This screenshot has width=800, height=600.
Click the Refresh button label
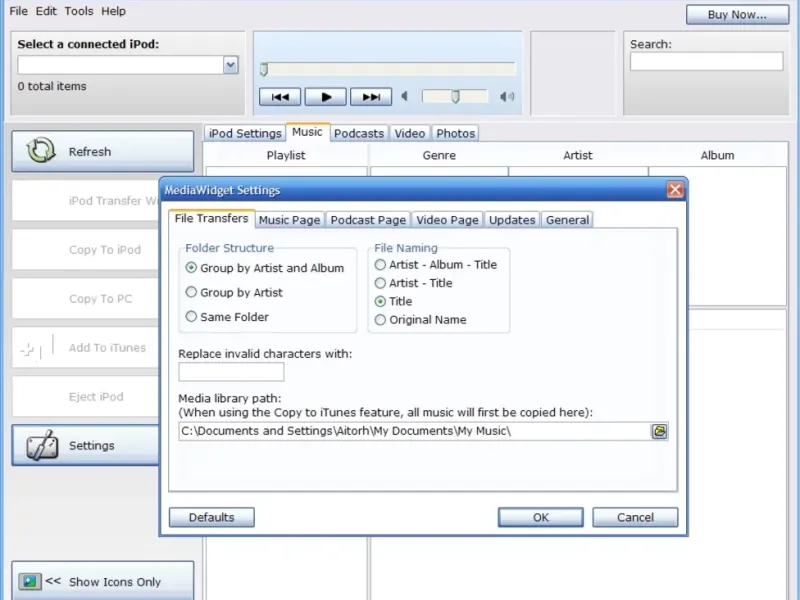pos(90,152)
